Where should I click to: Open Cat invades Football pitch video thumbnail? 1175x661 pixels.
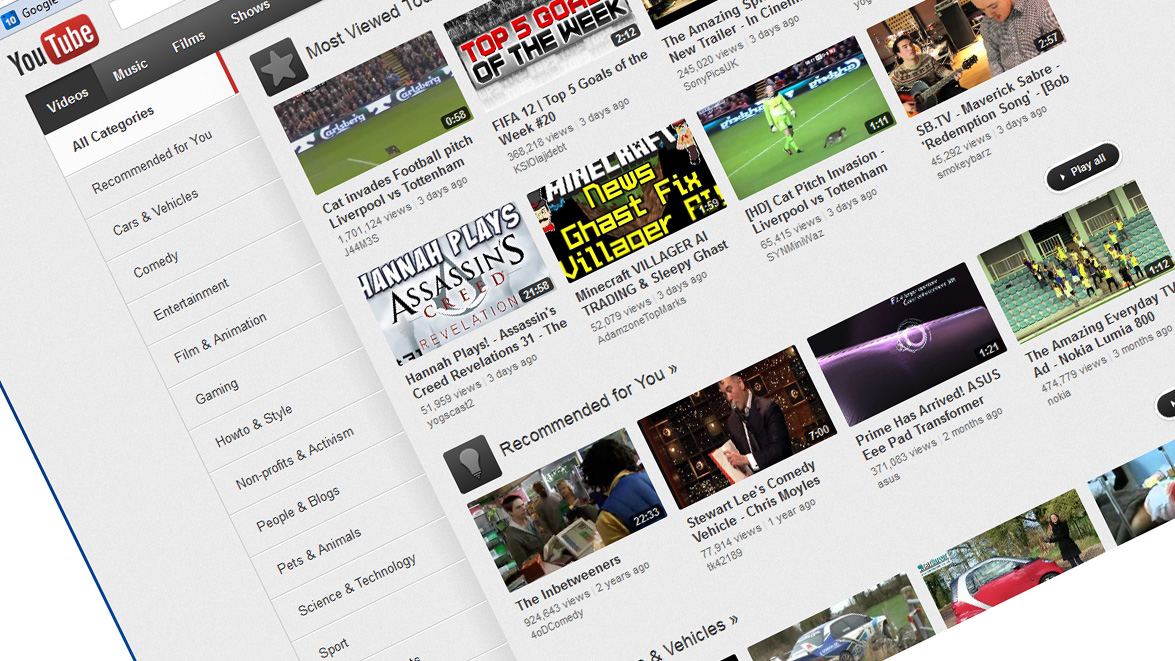372,112
